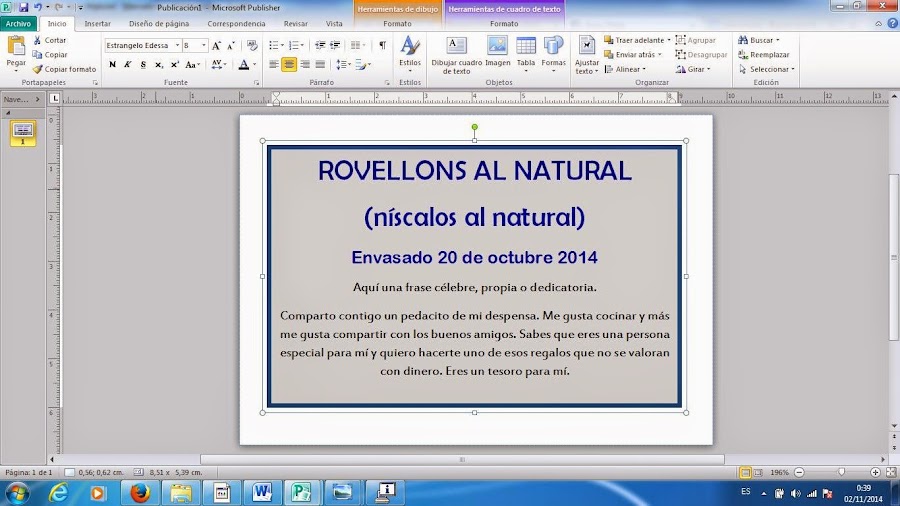Select page 1 thumbnail in navigation pane

click(x=23, y=133)
